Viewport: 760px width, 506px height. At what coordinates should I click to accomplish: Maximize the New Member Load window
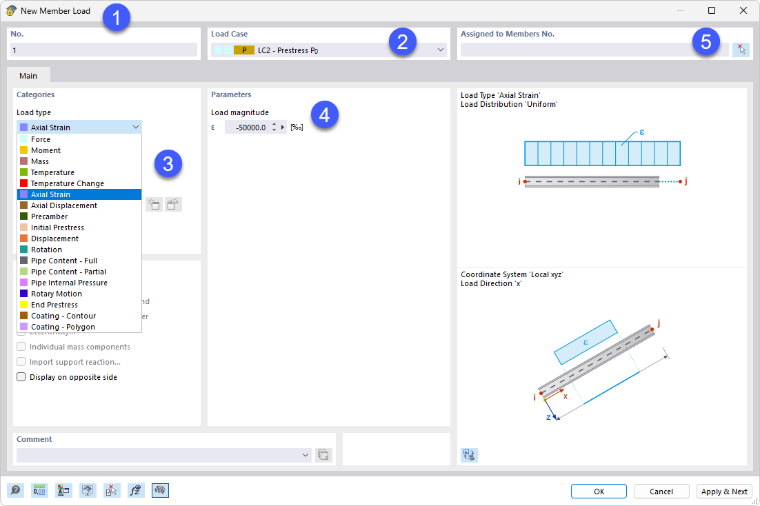pos(712,10)
